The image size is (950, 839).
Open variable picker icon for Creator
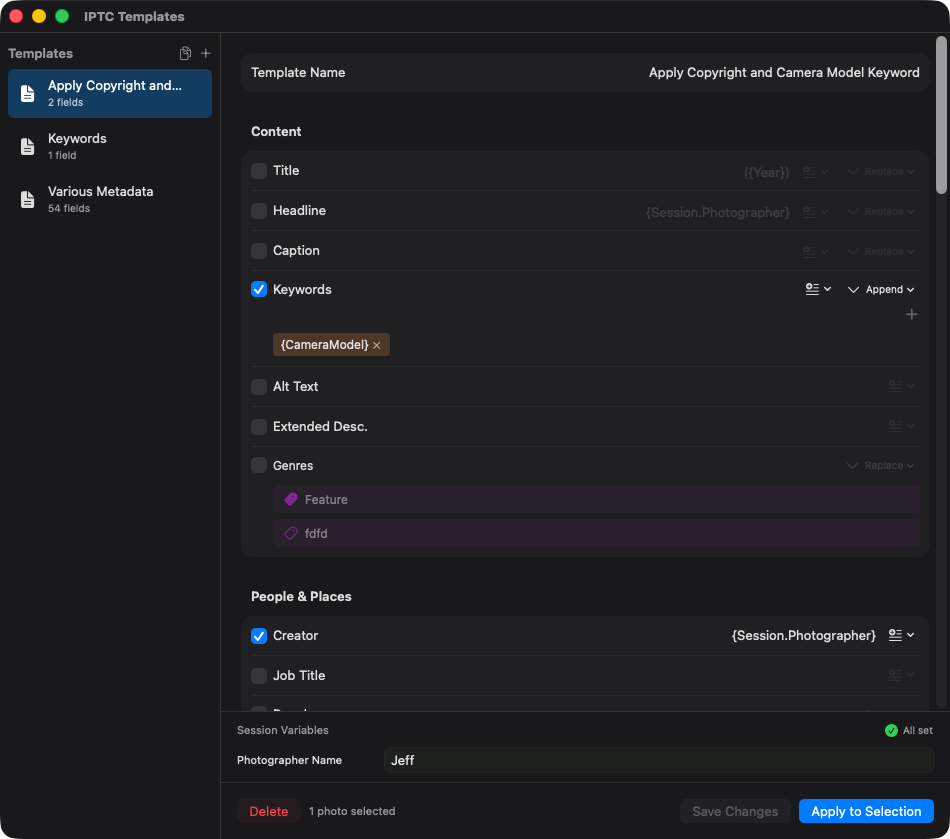click(902, 635)
